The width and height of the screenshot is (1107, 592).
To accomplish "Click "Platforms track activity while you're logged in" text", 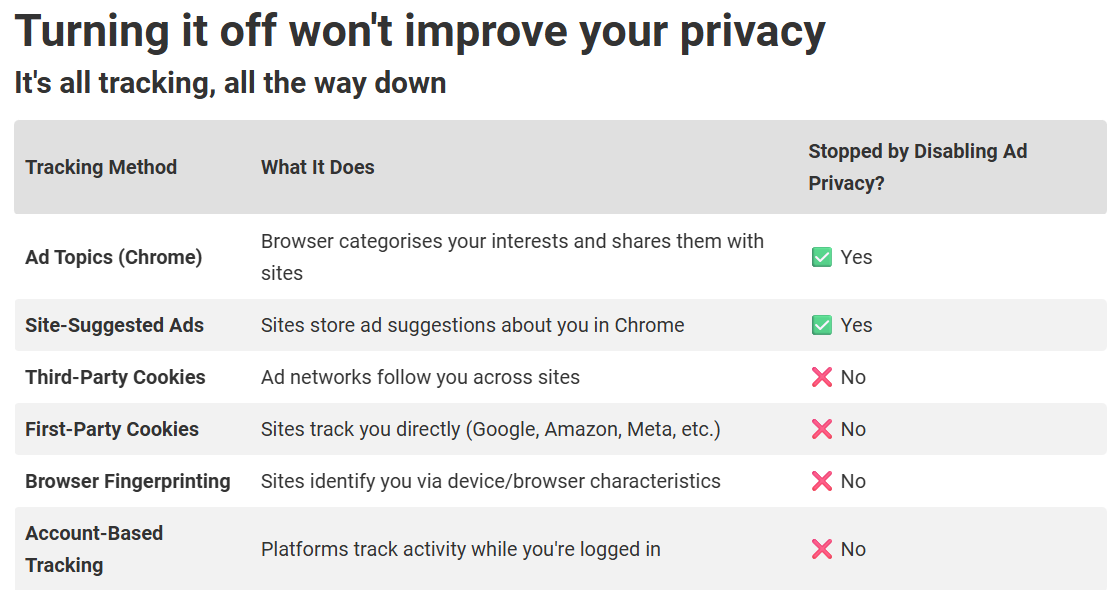I will click(460, 549).
